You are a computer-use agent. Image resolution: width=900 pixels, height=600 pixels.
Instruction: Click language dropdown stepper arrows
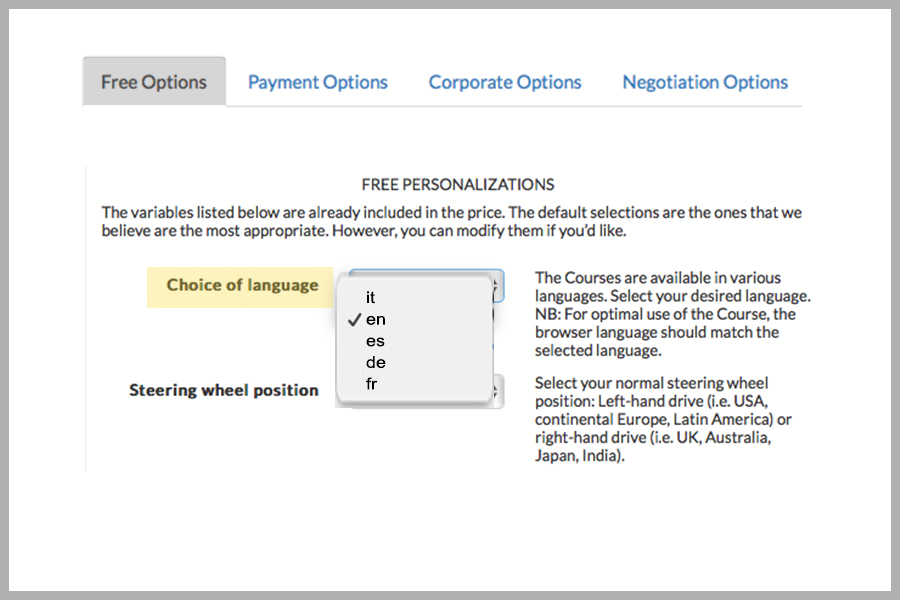[x=497, y=287]
